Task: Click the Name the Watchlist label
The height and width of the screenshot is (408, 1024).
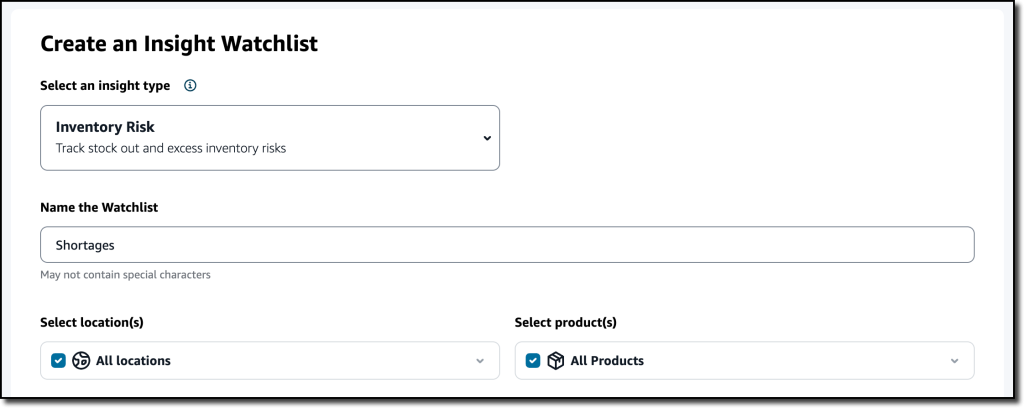Action: (99, 208)
